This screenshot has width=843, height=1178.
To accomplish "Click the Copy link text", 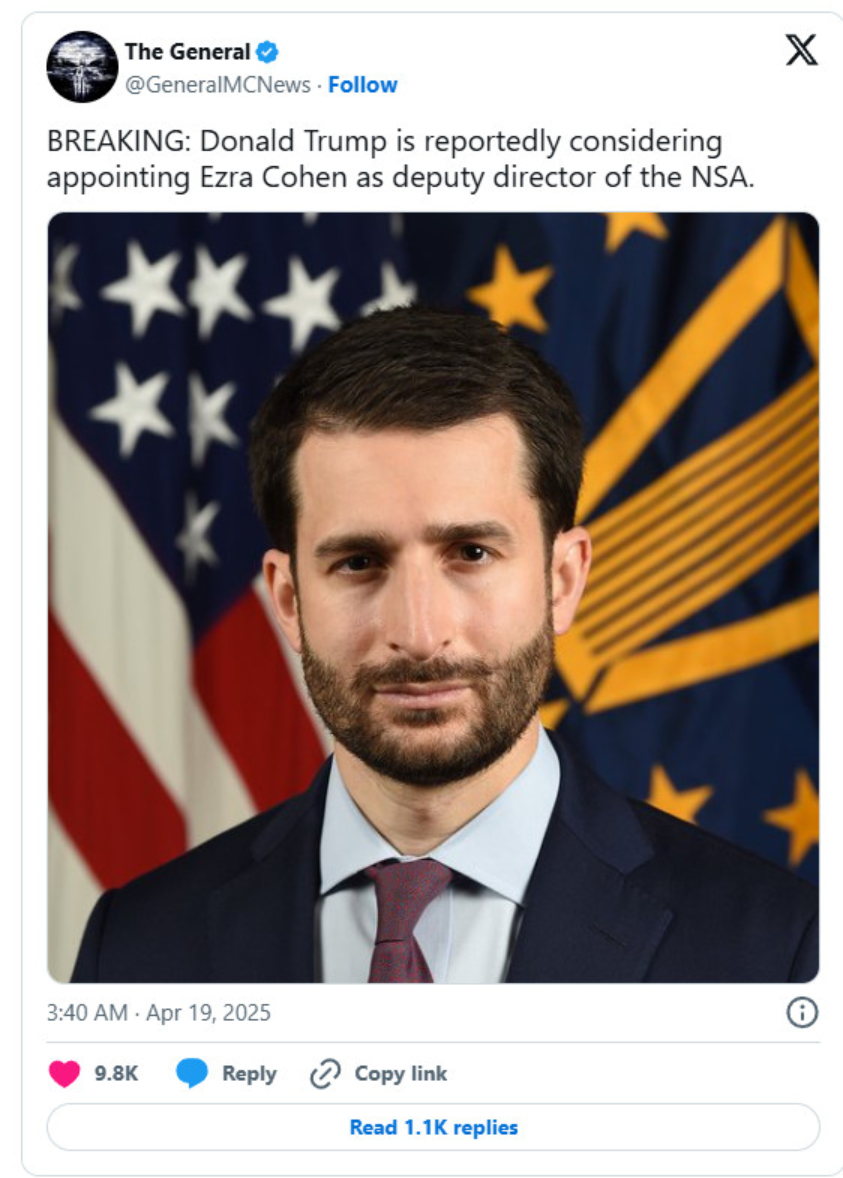I will pyautogui.click(x=400, y=1074).
